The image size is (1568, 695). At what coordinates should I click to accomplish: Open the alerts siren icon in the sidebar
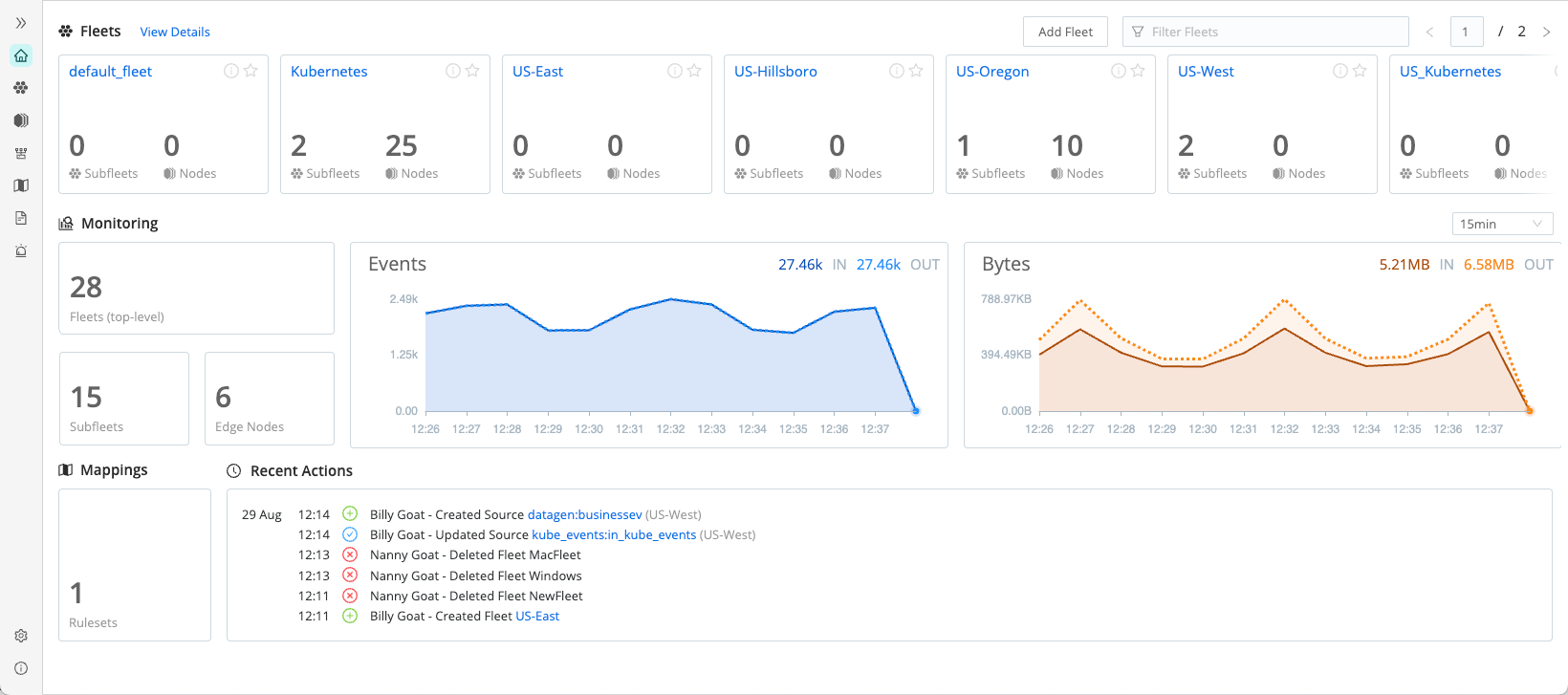pos(21,251)
